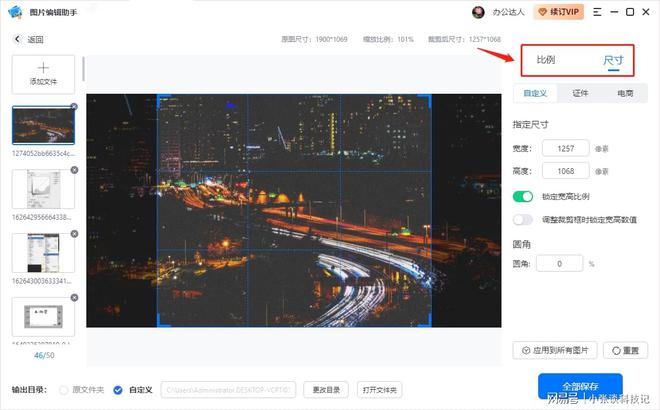The image size is (660, 410).
Task: Click 打开文件夹 open folder button
Action: (380, 390)
